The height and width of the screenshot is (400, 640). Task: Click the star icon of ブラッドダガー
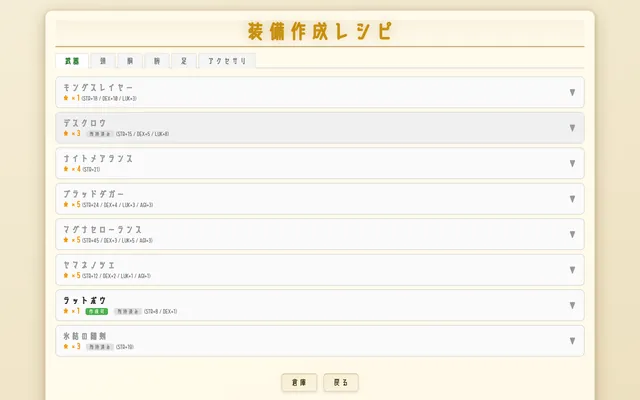tap(66, 204)
